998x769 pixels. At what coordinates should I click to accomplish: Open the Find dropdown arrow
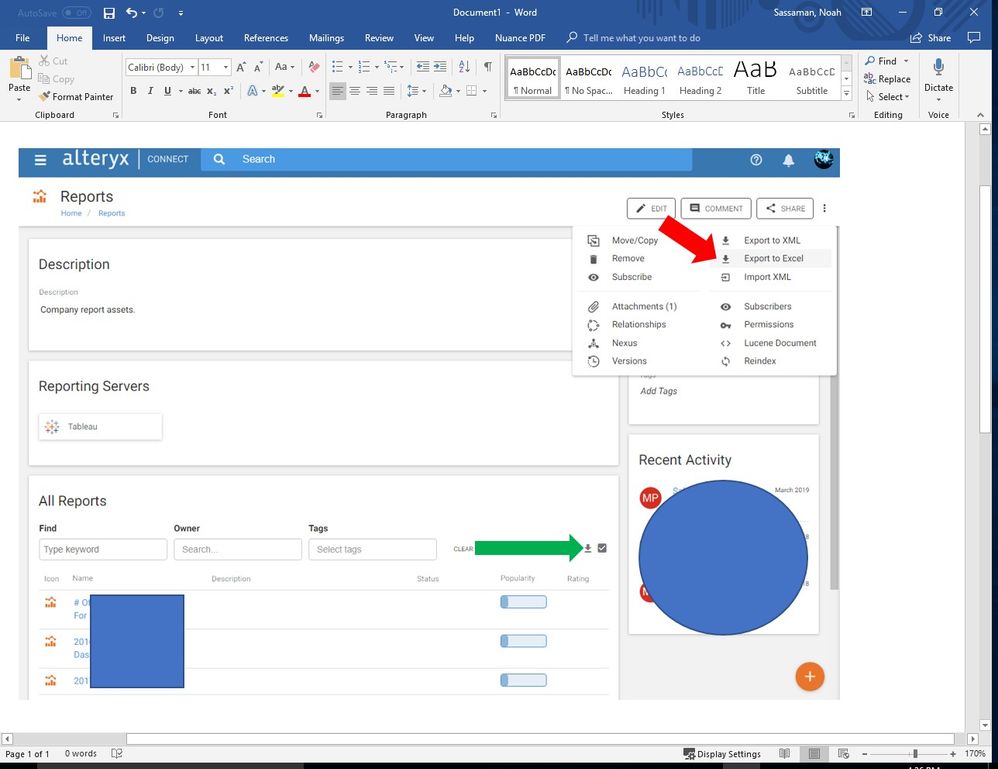coord(906,61)
